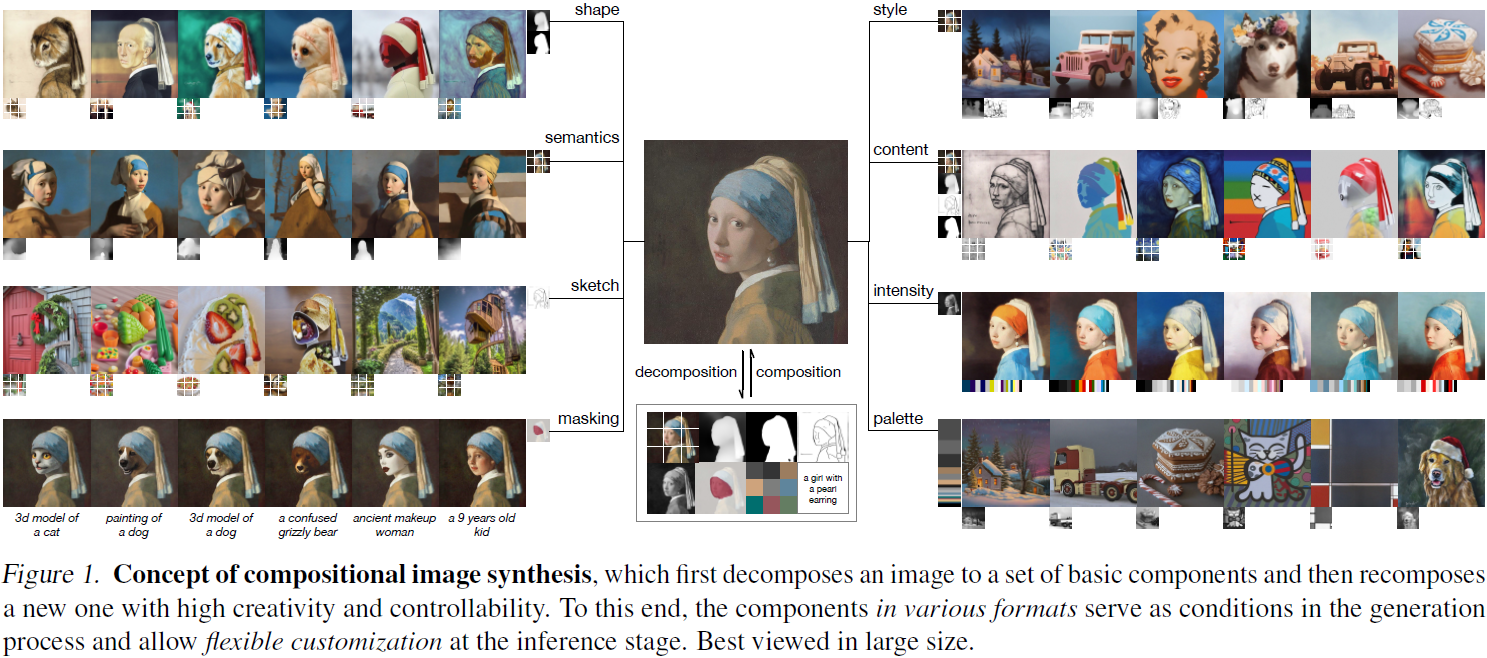Click the Van Gogh style portrait in the shape row
Image resolution: width=1487 pixels, height=658 pixels.
482,54
